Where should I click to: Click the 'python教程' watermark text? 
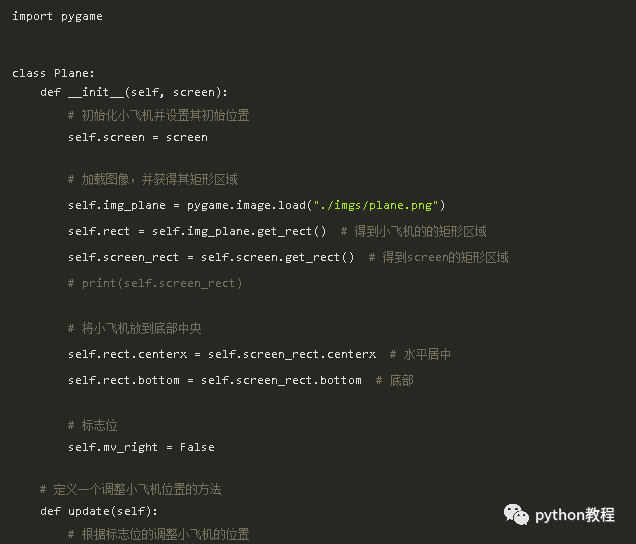[x=575, y=515]
